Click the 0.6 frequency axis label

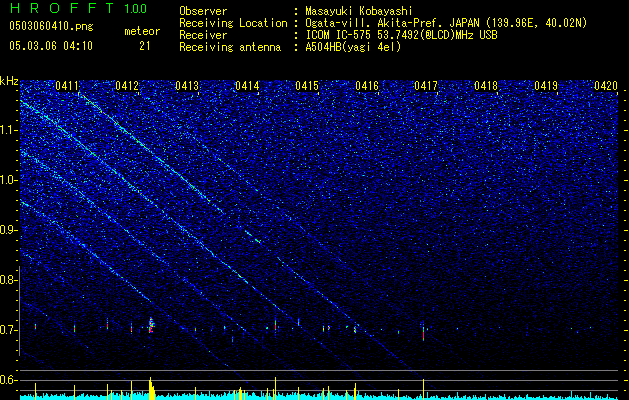(x=9, y=380)
